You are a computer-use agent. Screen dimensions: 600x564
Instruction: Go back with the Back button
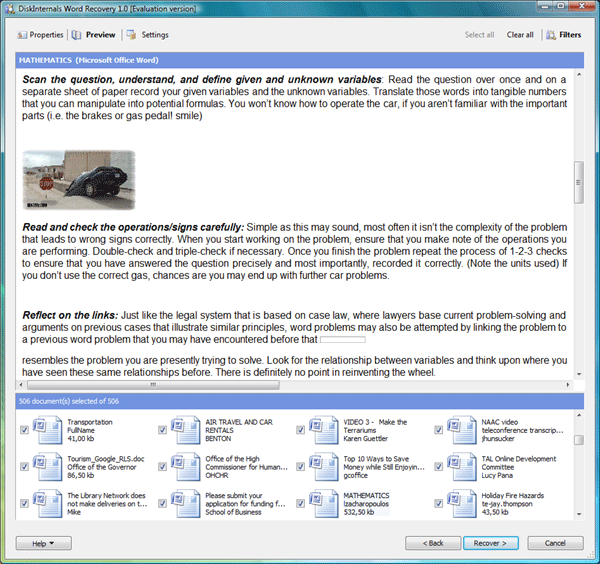pyautogui.click(x=432, y=543)
